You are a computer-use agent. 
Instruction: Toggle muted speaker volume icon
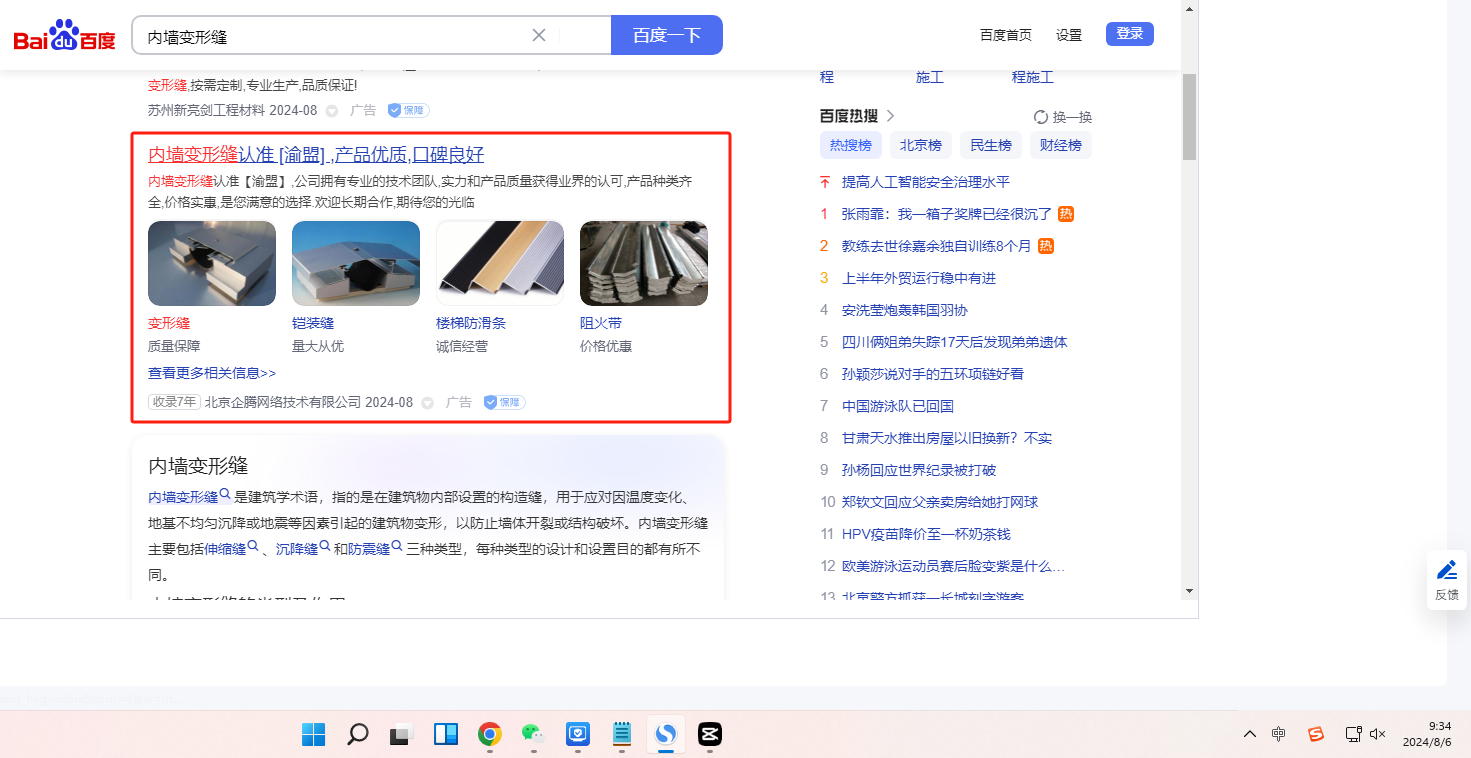[1377, 735]
